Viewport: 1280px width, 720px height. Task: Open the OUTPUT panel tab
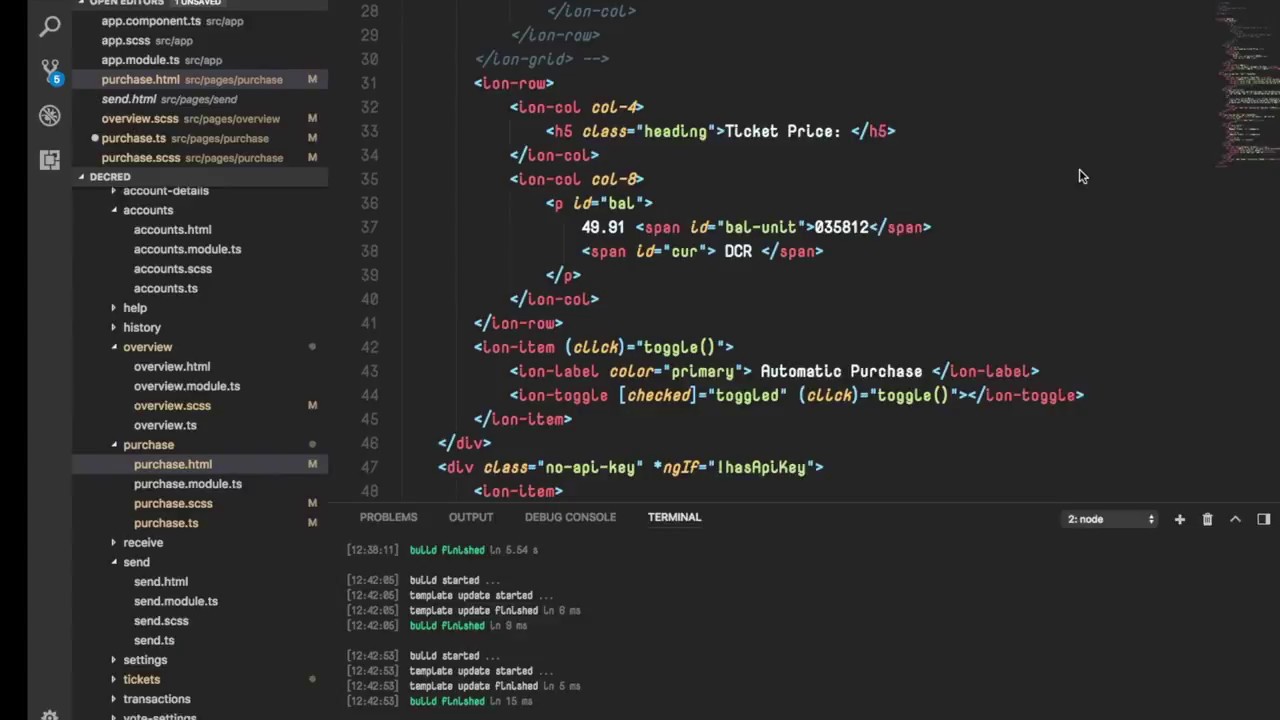(471, 517)
